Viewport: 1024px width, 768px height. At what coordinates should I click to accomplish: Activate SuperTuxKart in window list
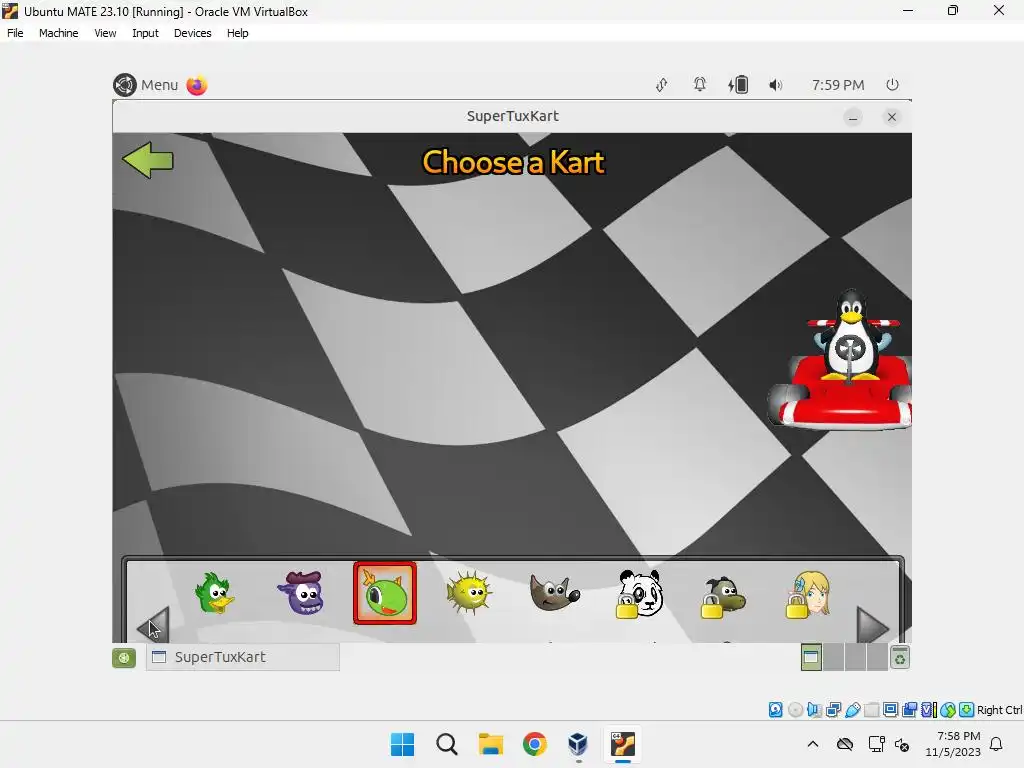click(x=243, y=657)
